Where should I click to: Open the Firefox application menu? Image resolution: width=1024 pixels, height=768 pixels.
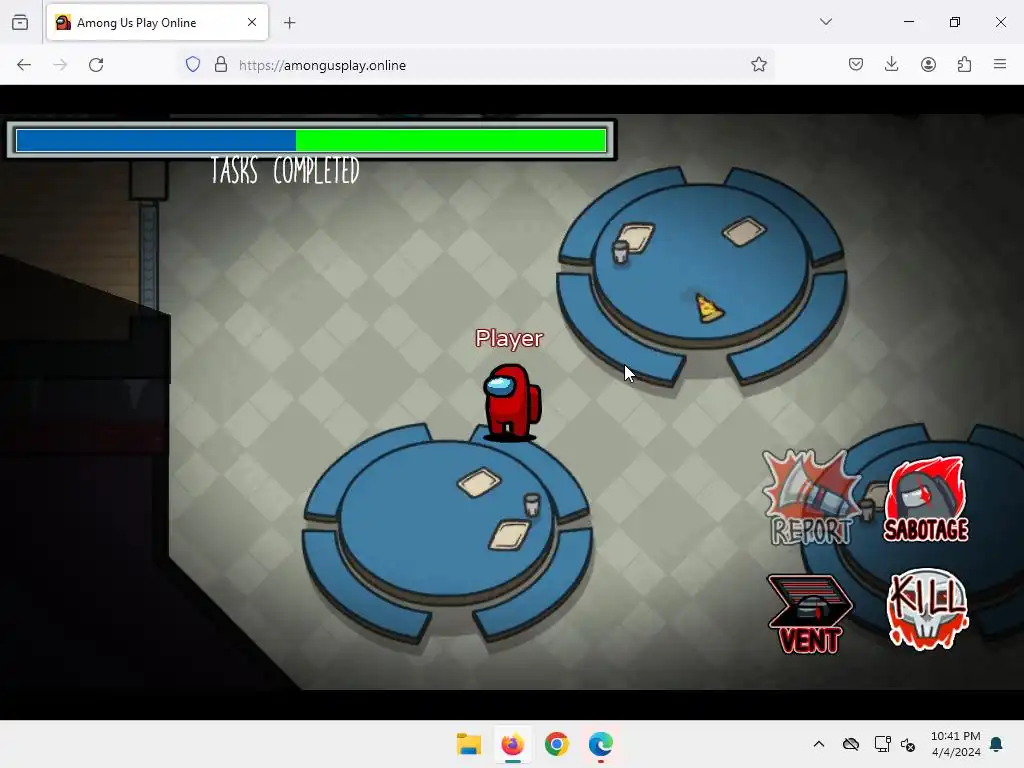tap(1000, 64)
